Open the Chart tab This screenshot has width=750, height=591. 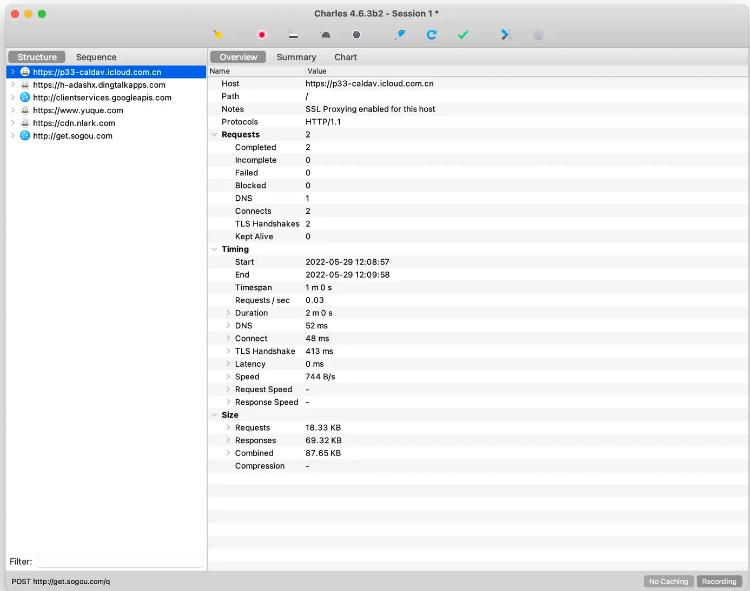coord(345,57)
